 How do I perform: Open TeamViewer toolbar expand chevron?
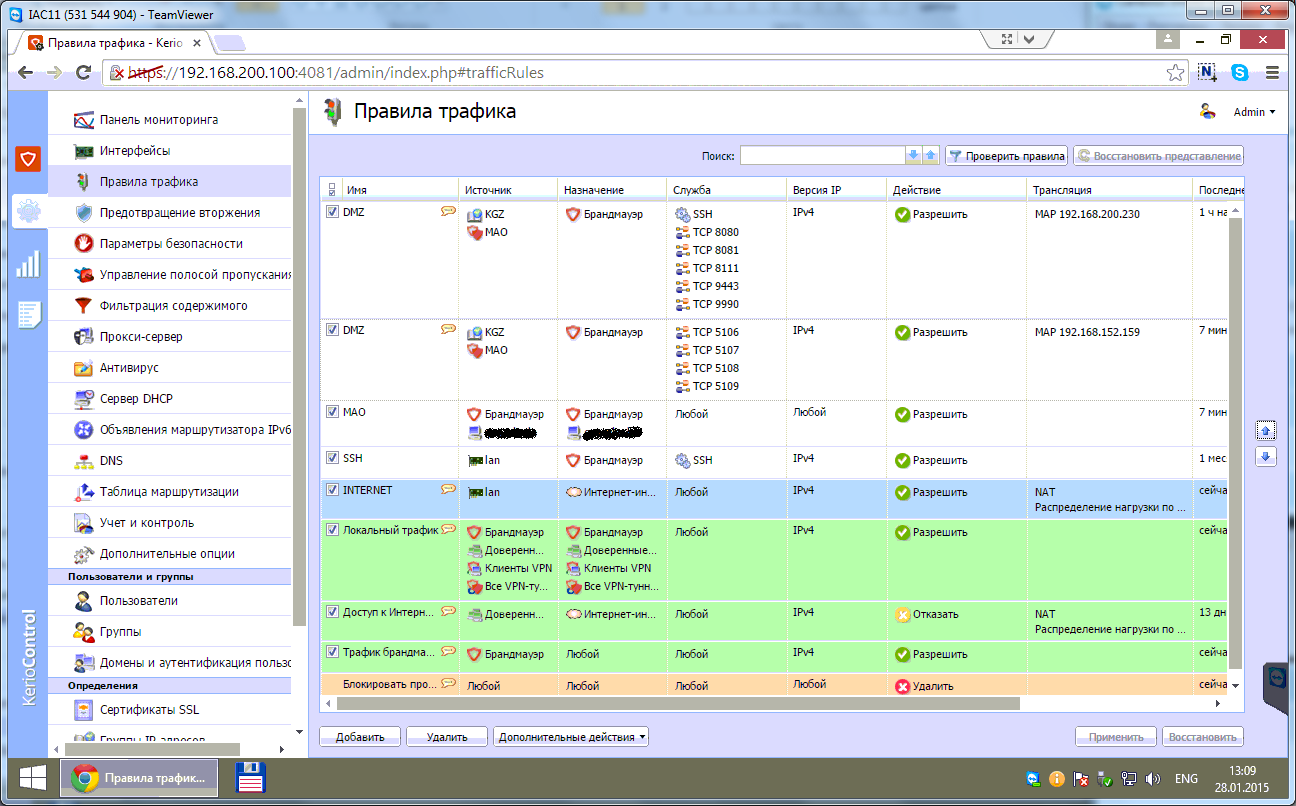pyautogui.click(x=1029, y=39)
